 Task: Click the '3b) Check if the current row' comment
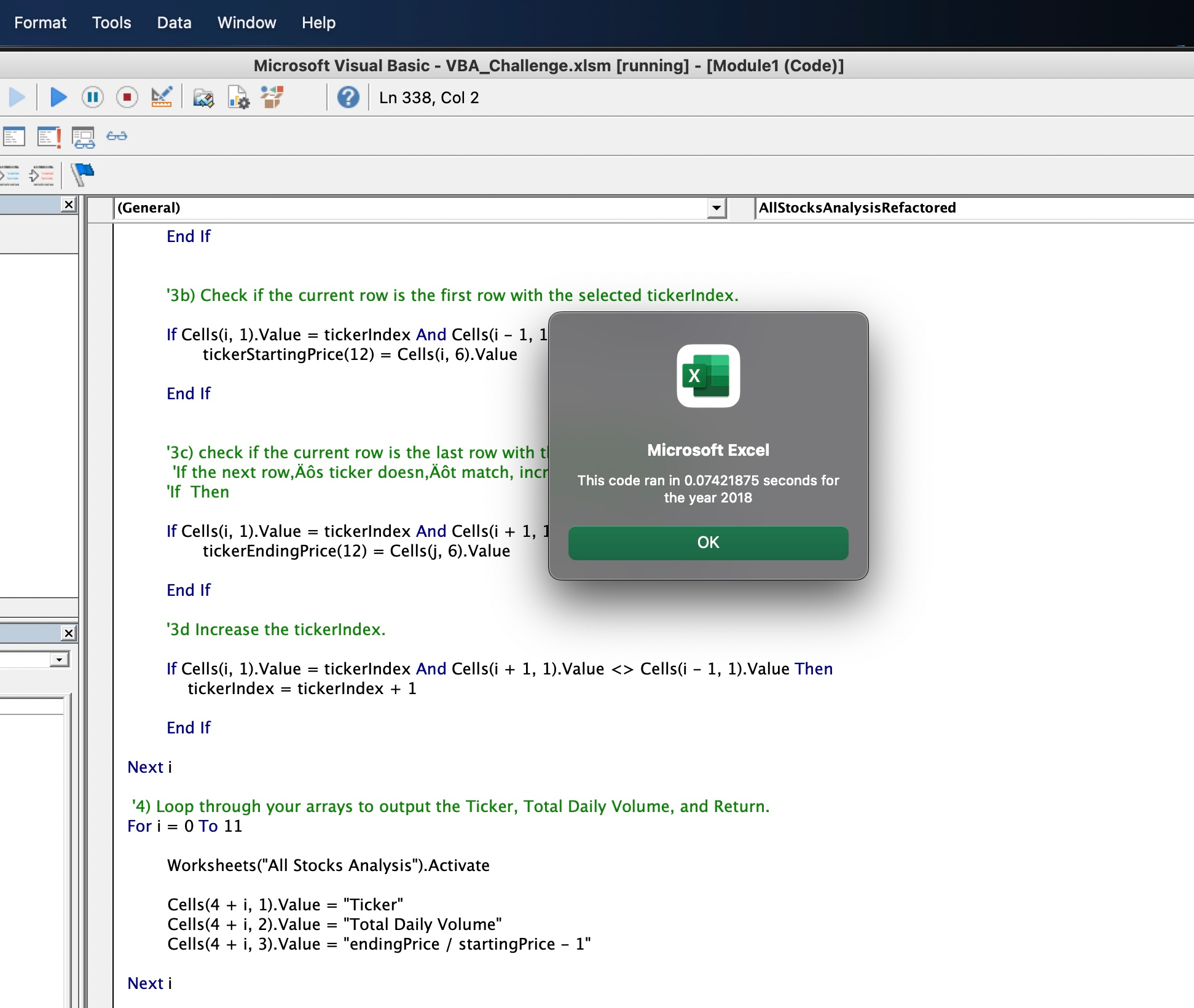point(452,295)
